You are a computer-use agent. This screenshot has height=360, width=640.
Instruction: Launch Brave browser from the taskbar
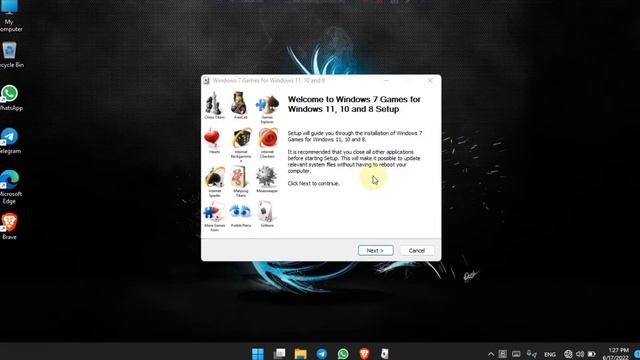pyautogui.click(x=364, y=353)
